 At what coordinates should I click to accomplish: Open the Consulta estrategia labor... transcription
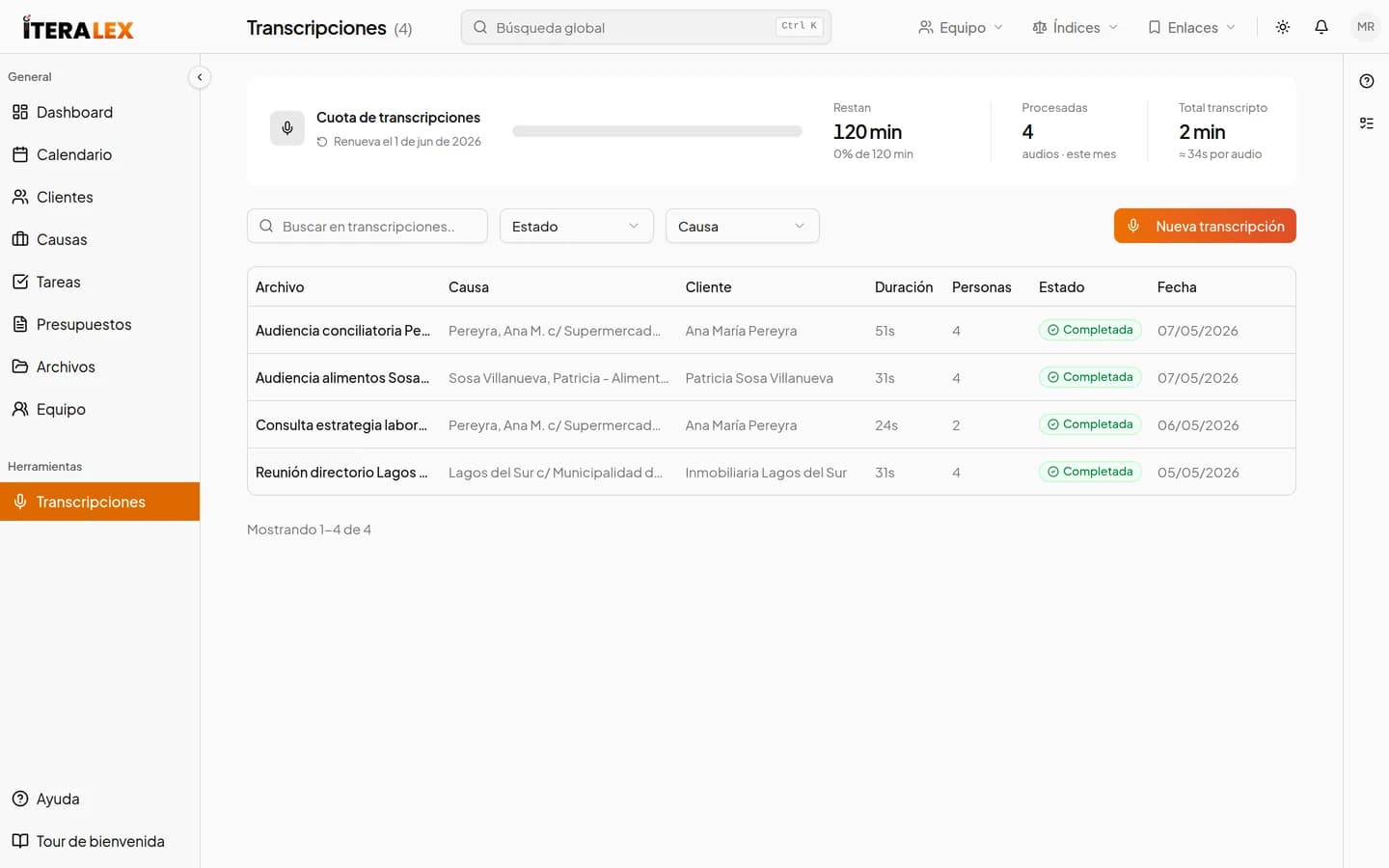(x=341, y=425)
